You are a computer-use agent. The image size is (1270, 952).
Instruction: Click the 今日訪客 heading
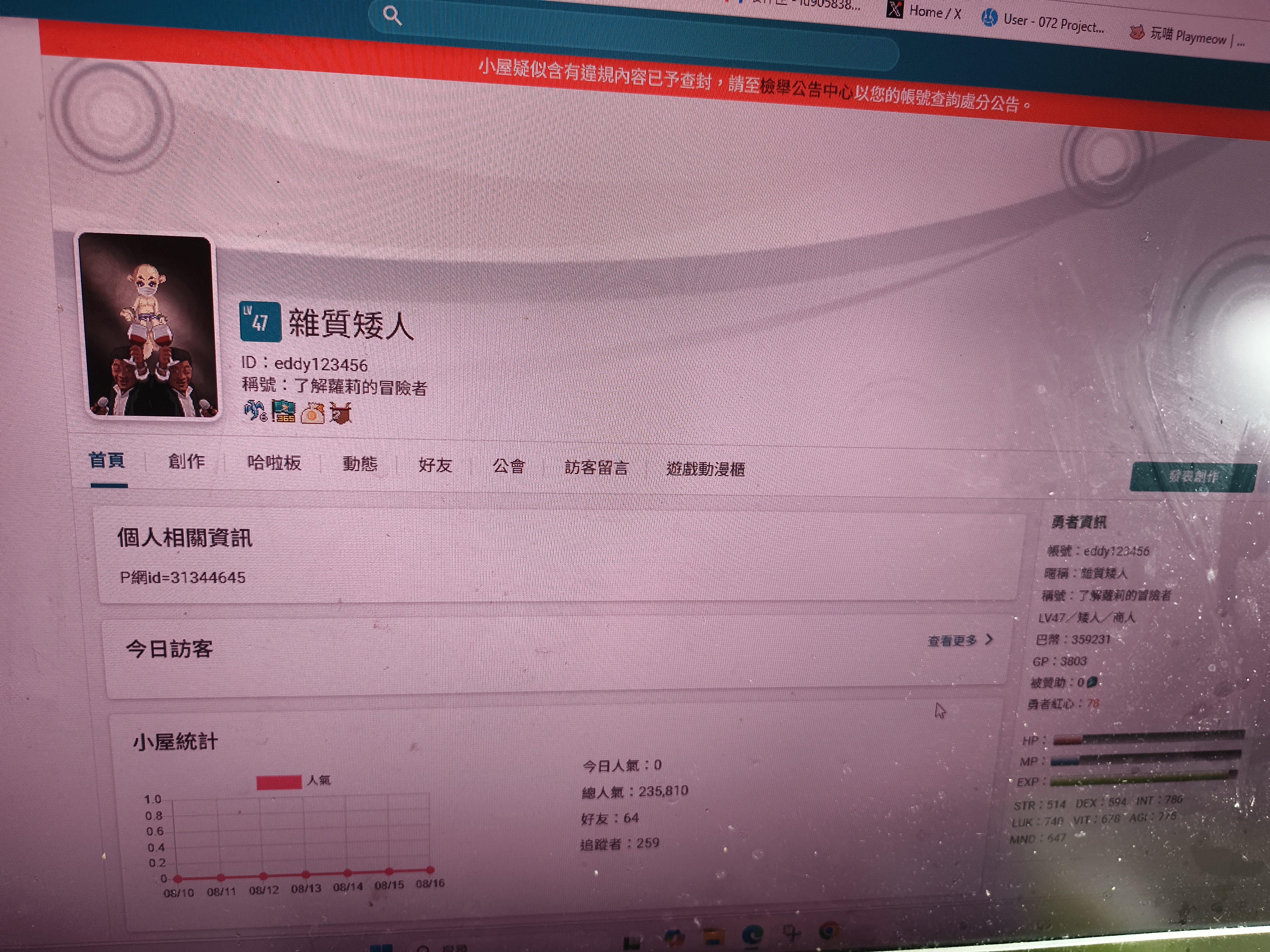click(169, 649)
